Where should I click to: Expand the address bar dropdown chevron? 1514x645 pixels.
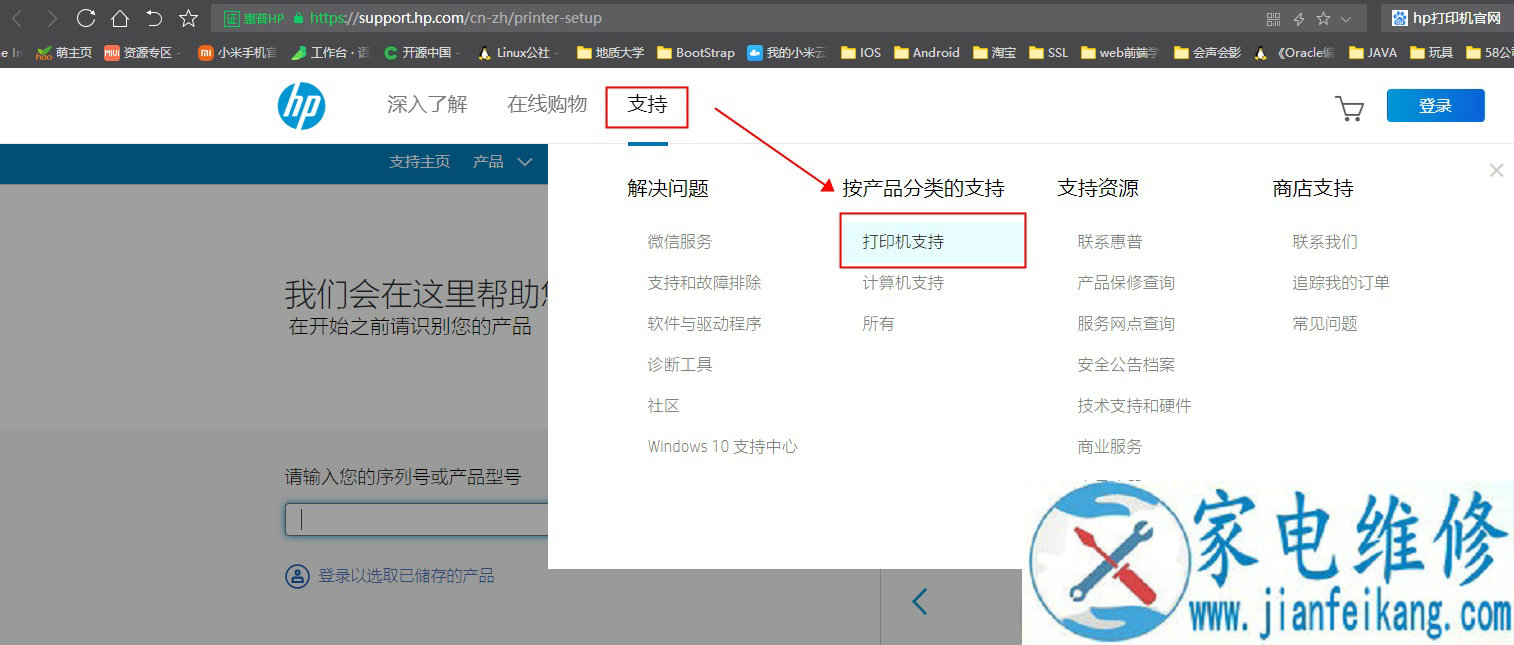coord(1346,19)
